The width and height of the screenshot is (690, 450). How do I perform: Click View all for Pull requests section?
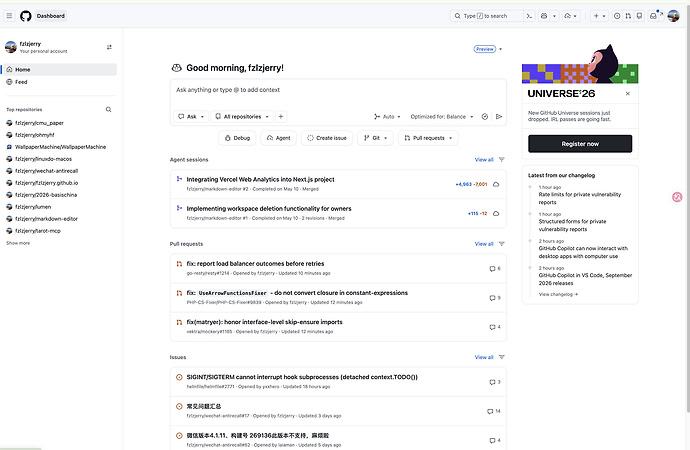[x=484, y=244]
